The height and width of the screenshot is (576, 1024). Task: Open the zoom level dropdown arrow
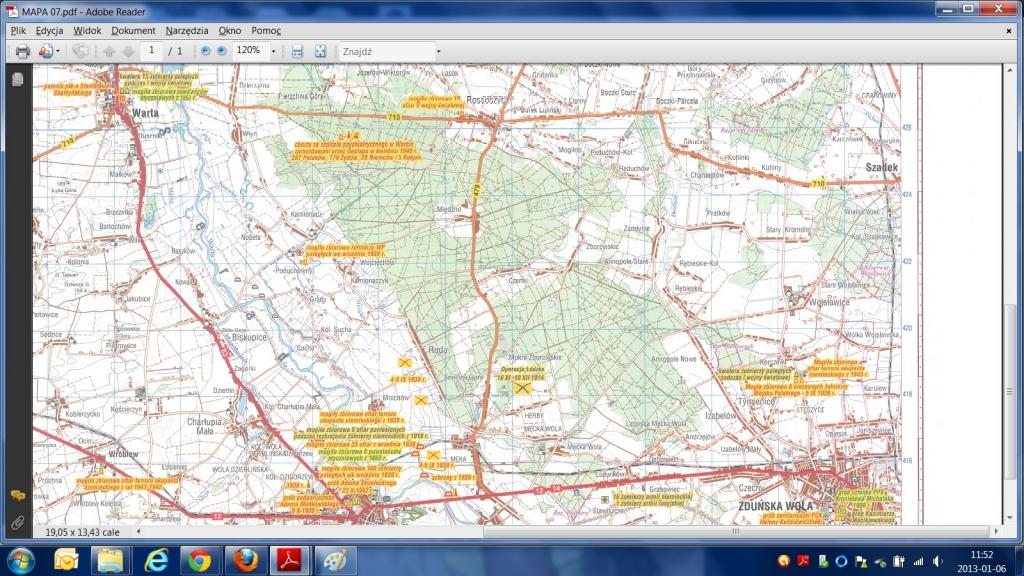[274, 51]
